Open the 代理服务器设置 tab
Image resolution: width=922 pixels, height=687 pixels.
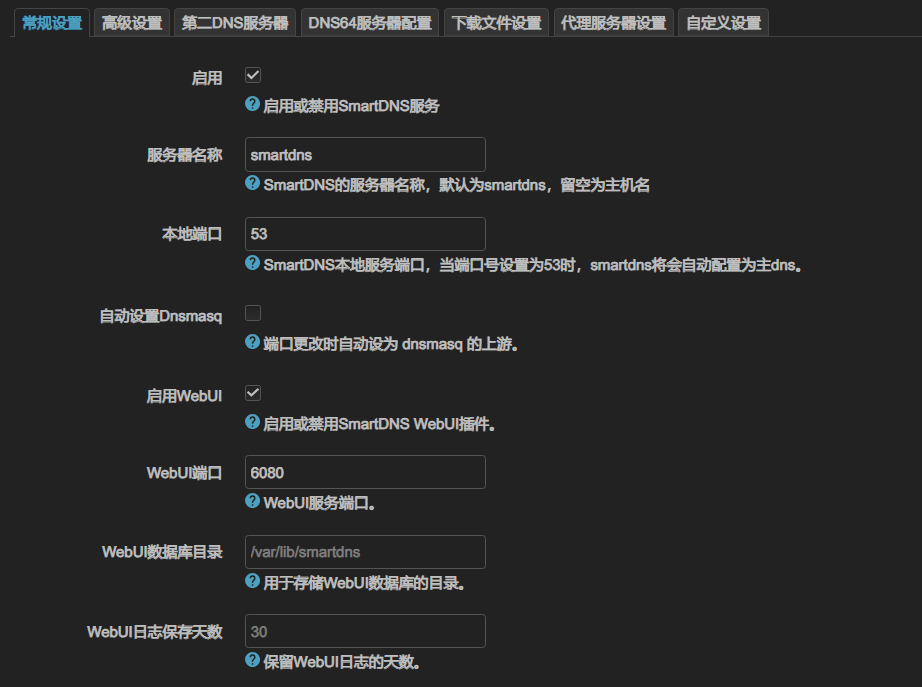pos(615,22)
